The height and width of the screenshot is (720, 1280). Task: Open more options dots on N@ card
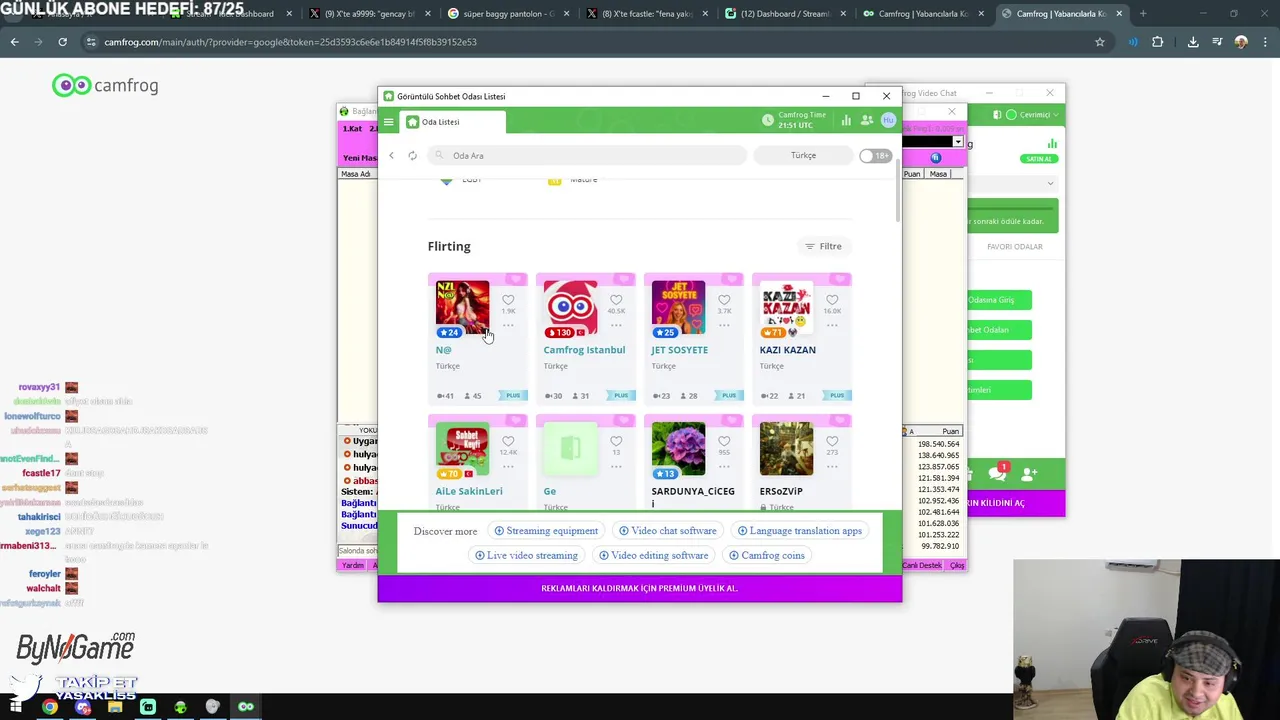coord(508,325)
